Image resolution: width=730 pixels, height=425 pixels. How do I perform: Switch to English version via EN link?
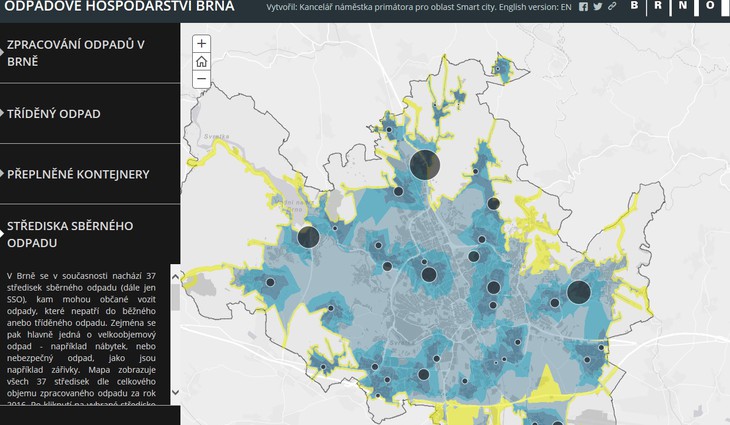click(x=566, y=7)
